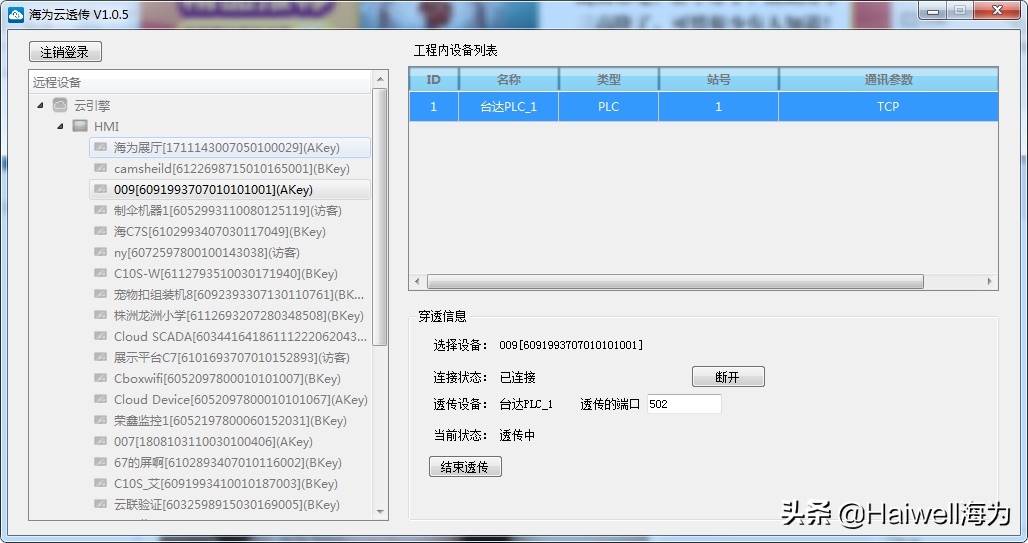This screenshot has width=1028, height=543.
Task: Select device 宠物扣组装机8 in tree
Action: [x=239, y=294]
